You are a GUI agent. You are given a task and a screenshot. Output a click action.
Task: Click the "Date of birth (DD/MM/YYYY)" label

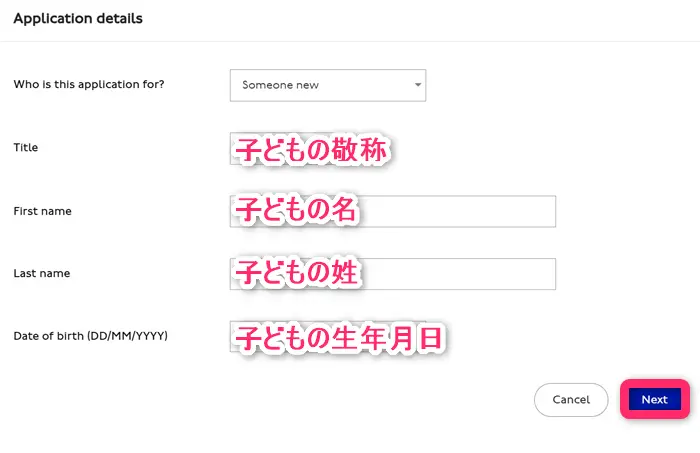tap(90, 335)
